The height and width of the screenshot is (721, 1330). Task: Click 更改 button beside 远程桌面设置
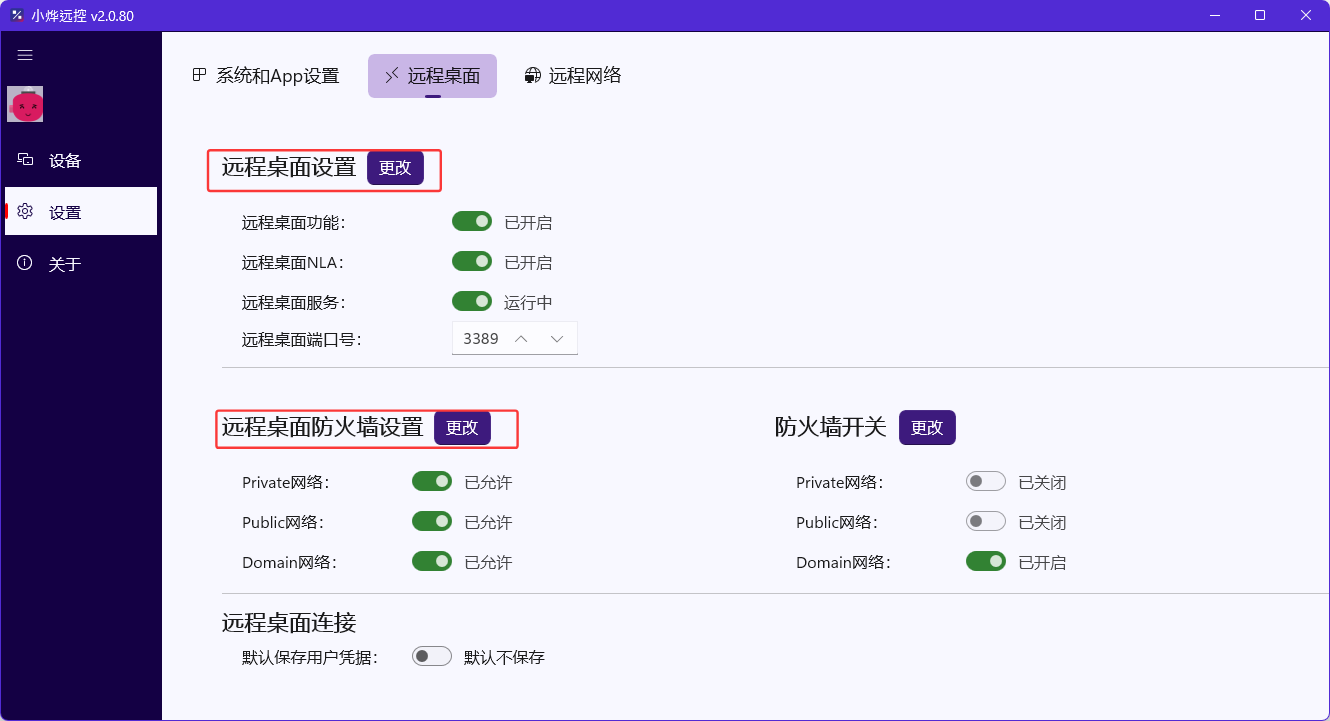click(395, 168)
